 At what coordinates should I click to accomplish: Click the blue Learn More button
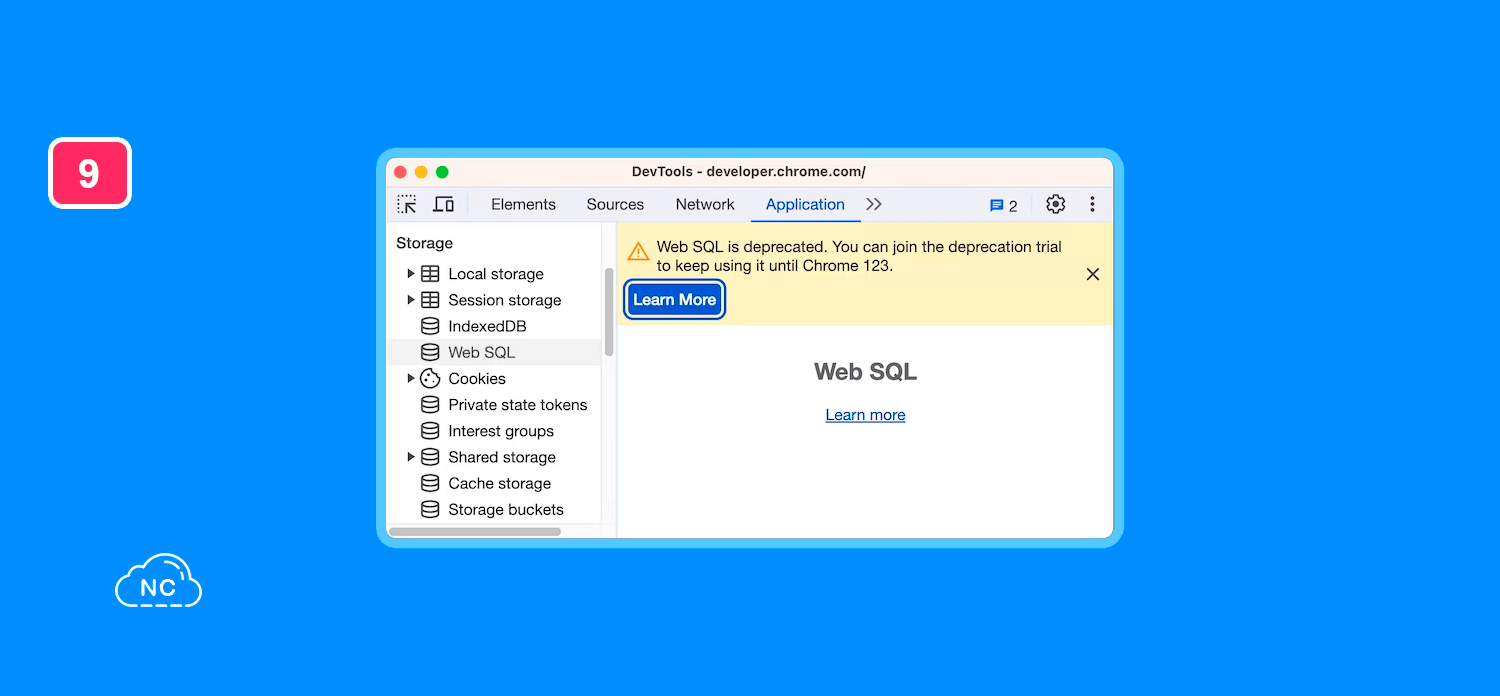tap(675, 300)
